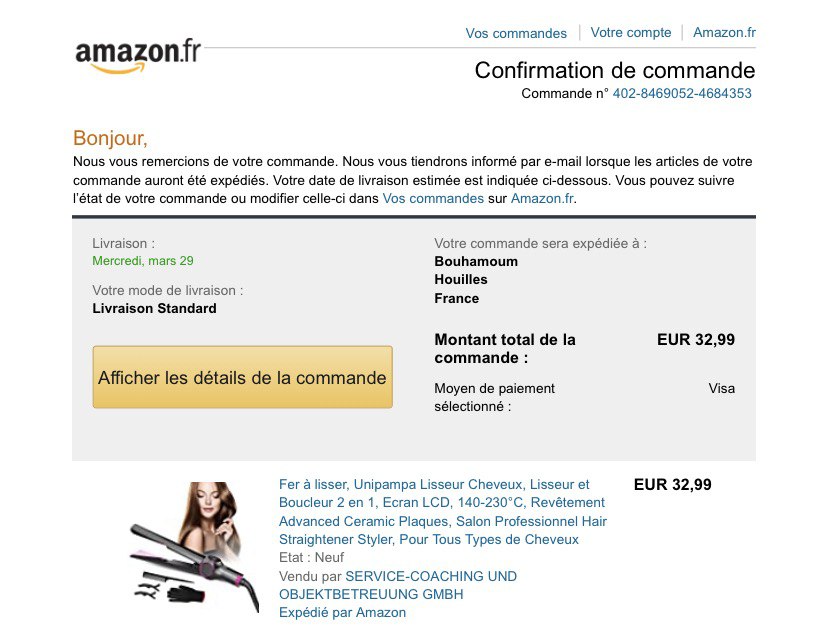
Task: Follow Vos commandes link in message body
Action: point(433,198)
